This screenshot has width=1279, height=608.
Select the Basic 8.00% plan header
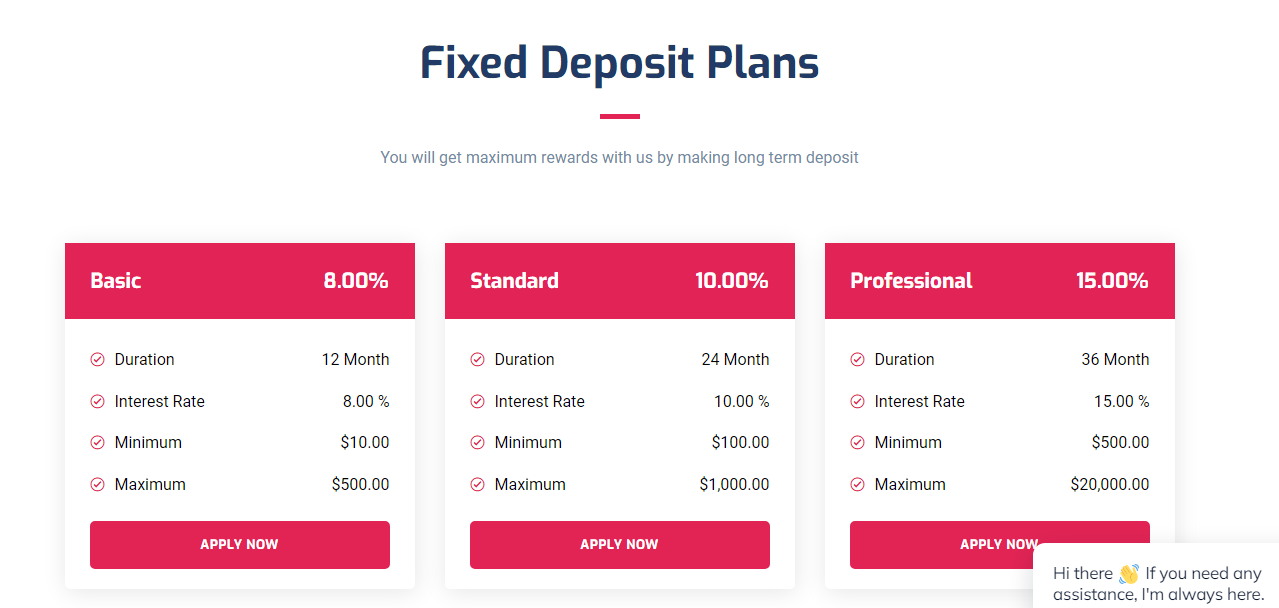tap(240, 281)
